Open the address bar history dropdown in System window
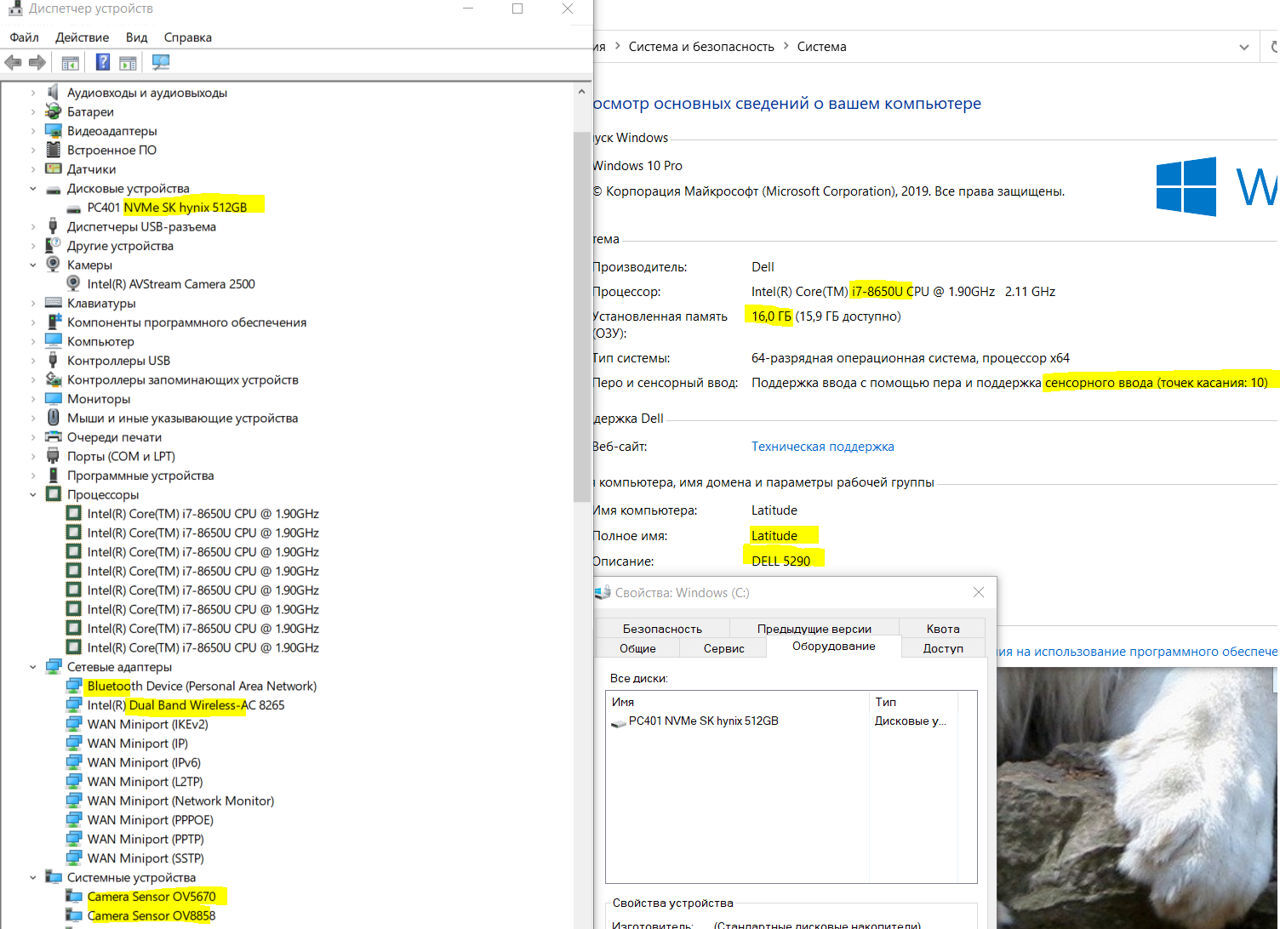1280x929 pixels. click(1244, 47)
